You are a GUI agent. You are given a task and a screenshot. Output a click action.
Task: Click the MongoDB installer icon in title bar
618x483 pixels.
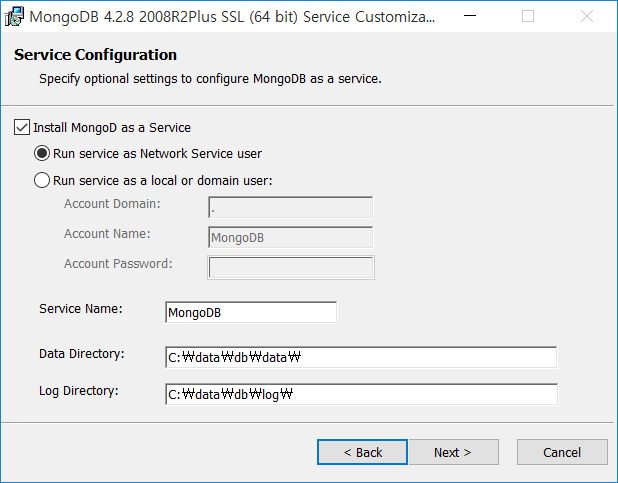coord(14,17)
